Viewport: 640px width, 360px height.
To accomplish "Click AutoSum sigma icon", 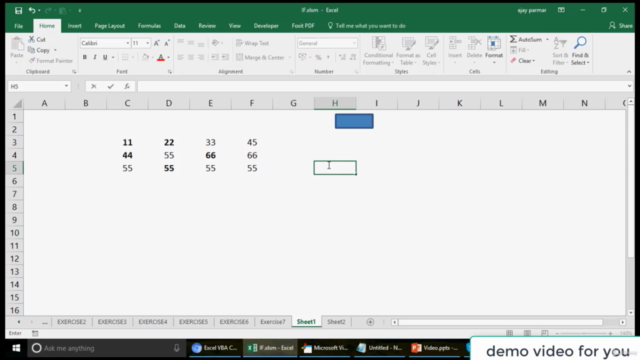I will pos(513,39).
